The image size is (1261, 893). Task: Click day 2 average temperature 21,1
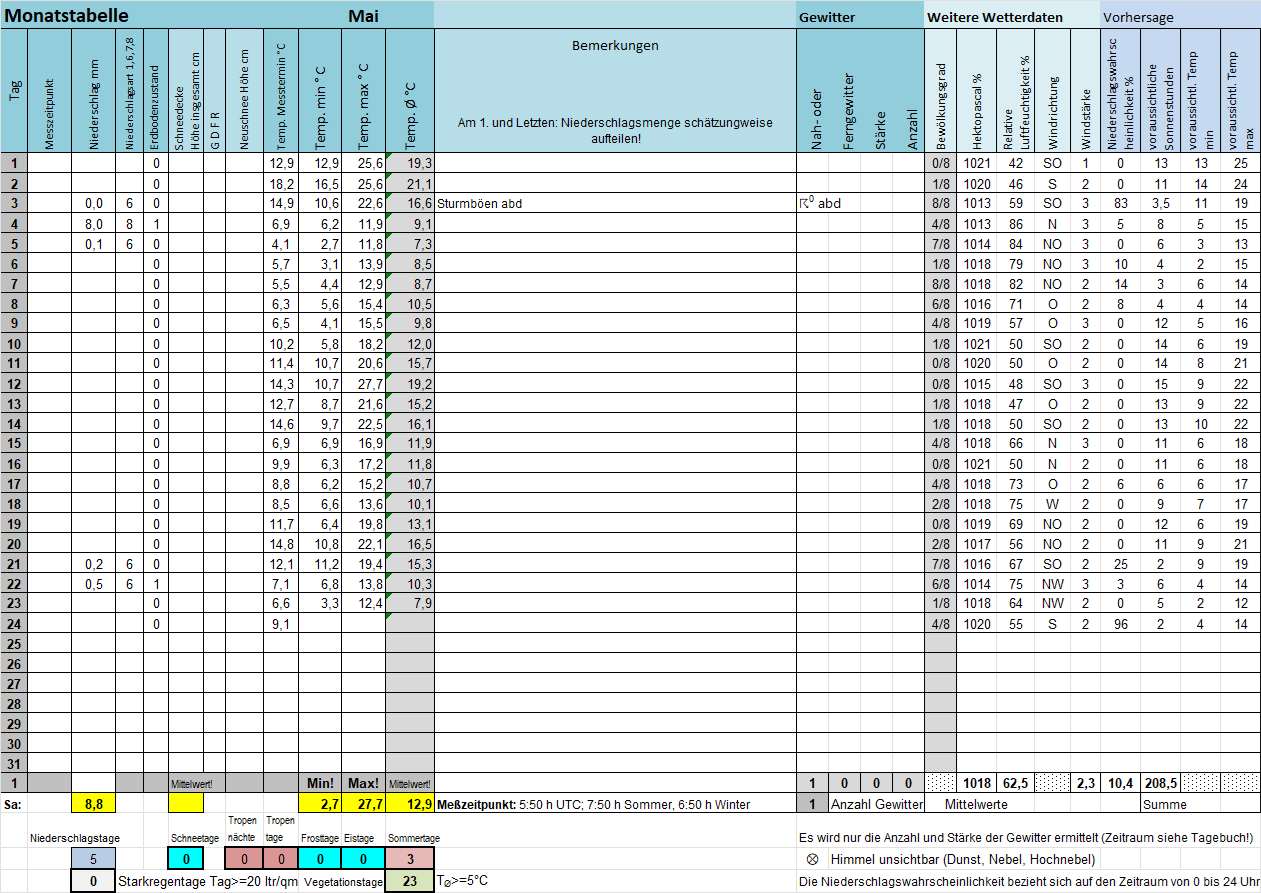pos(410,183)
